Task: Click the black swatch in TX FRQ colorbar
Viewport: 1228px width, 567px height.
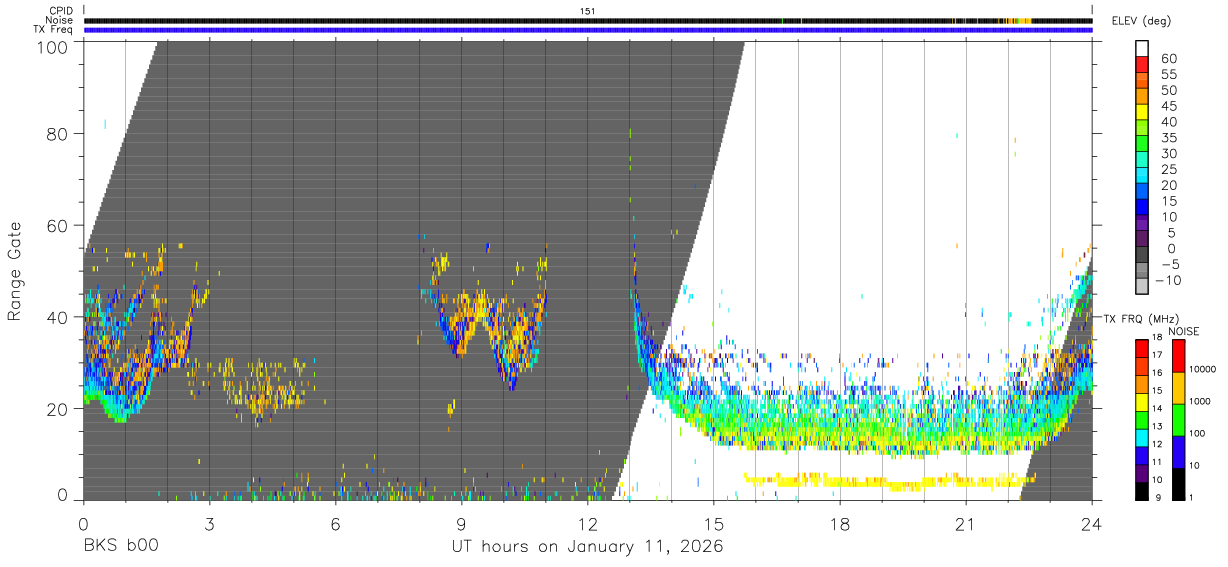Action: pos(1140,491)
